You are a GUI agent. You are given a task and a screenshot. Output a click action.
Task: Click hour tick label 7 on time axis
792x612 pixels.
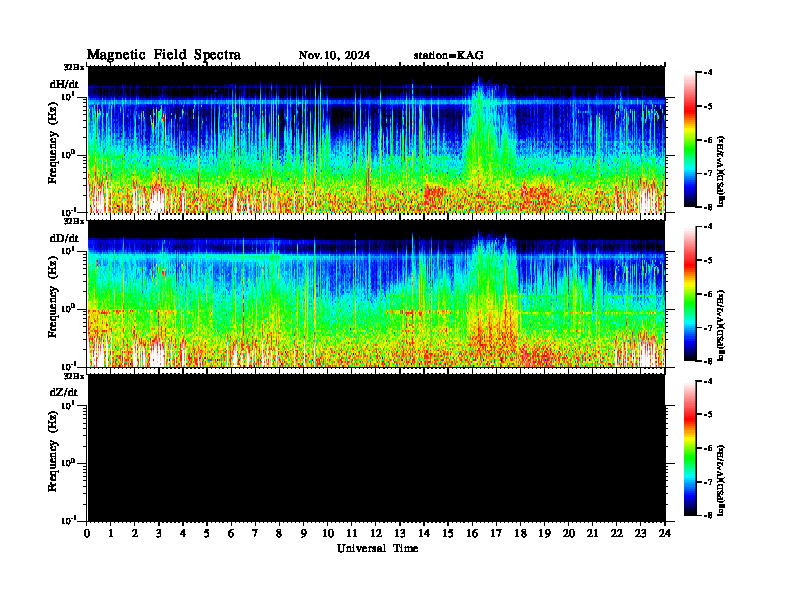255,533
